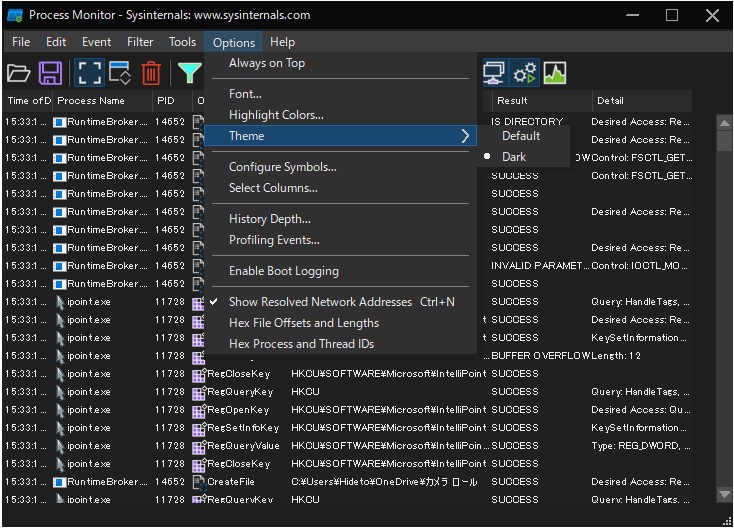Toggle Hex File Offsets and Lengths
734x528 pixels.
(340, 323)
